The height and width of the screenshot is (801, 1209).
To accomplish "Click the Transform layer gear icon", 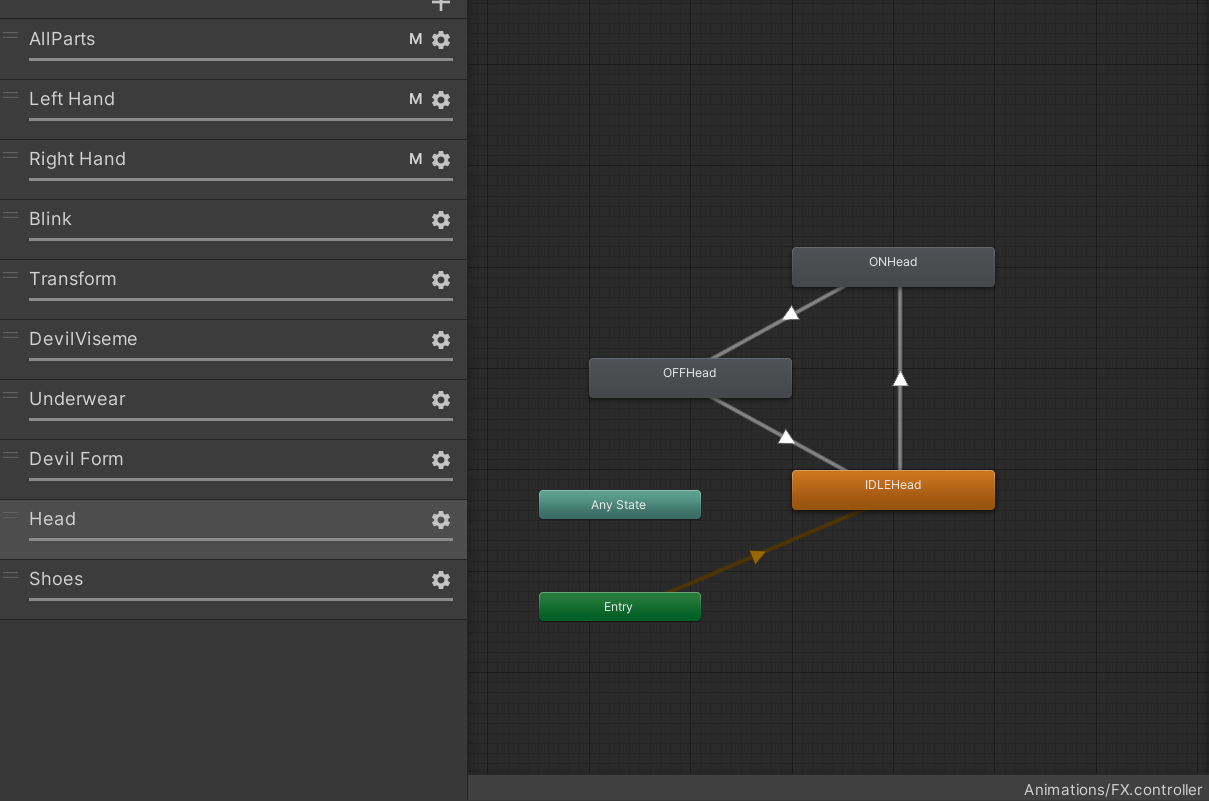I will click(x=441, y=280).
